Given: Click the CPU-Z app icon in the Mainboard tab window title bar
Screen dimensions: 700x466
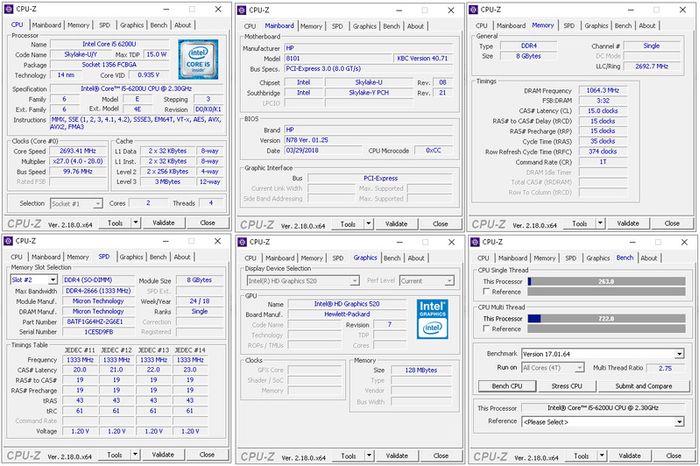Looking at the screenshot, I should [x=241, y=10].
